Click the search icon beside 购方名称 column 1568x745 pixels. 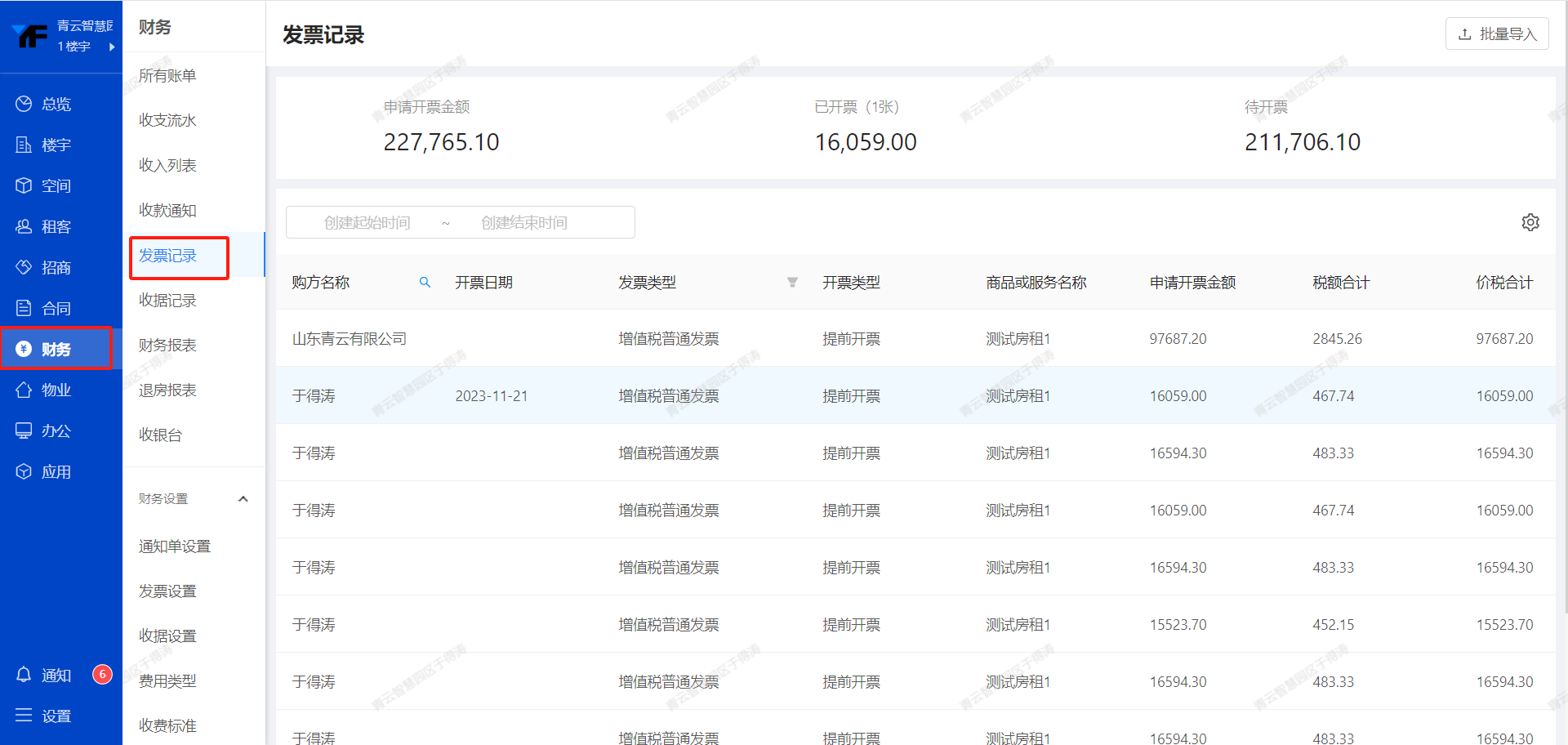(x=425, y=282)
